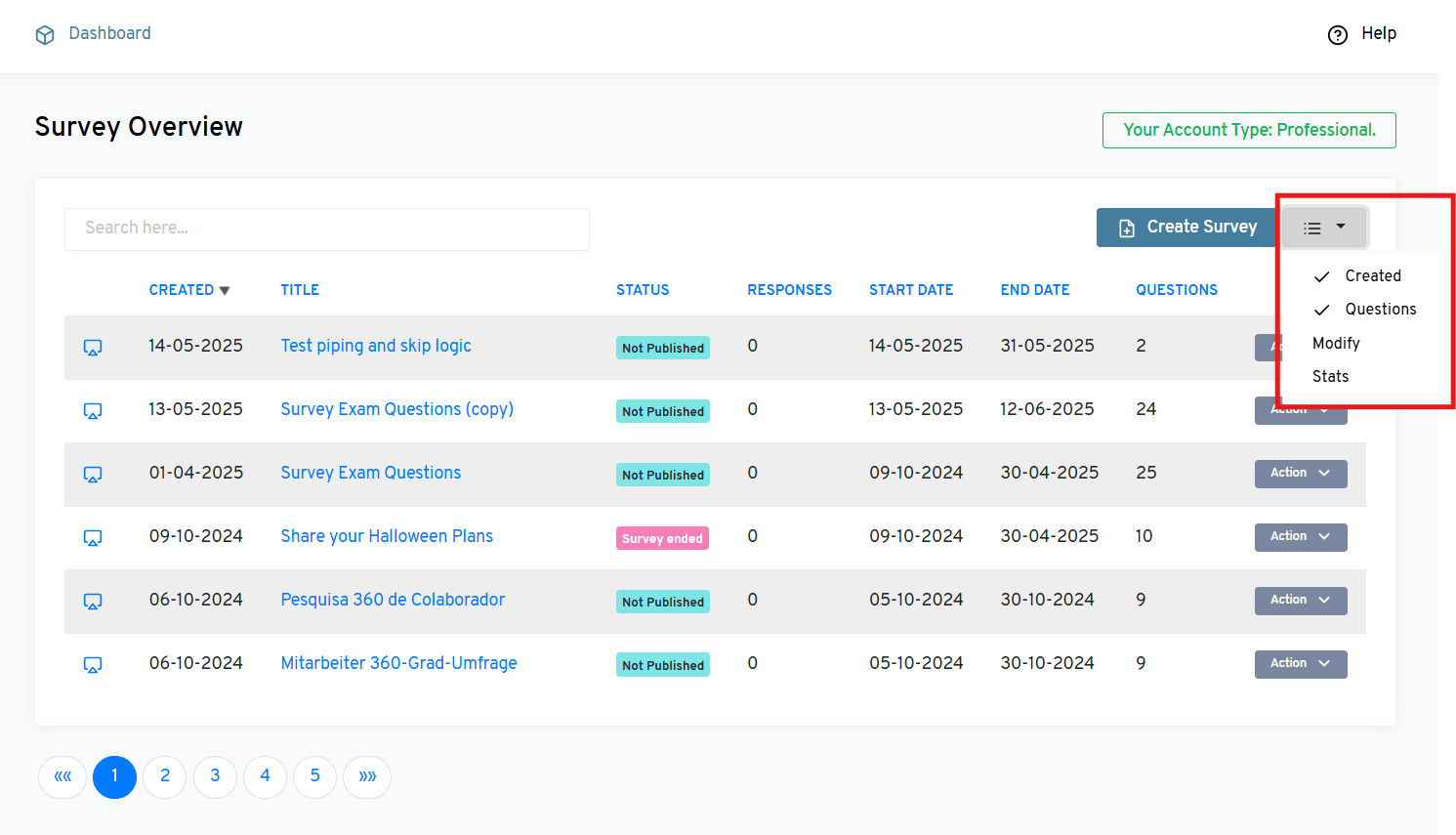Open Pesquisa 360 de Colaborador survey

click(x=393, y=600)
